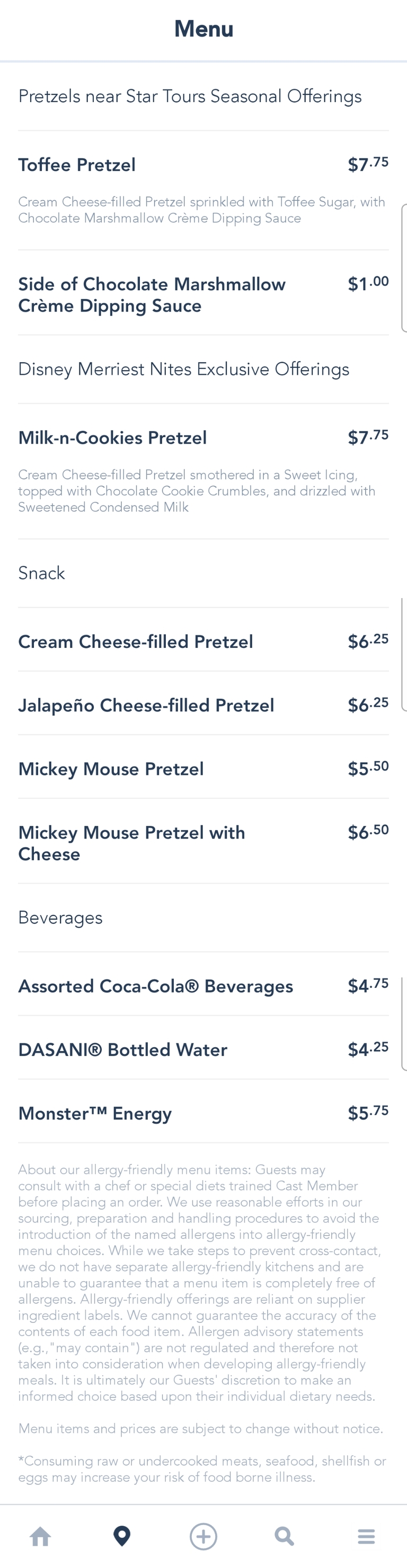Screen dimensions: 407x1568
Task: Open the map location pin tab
Action: click(x=122, y=1536)
